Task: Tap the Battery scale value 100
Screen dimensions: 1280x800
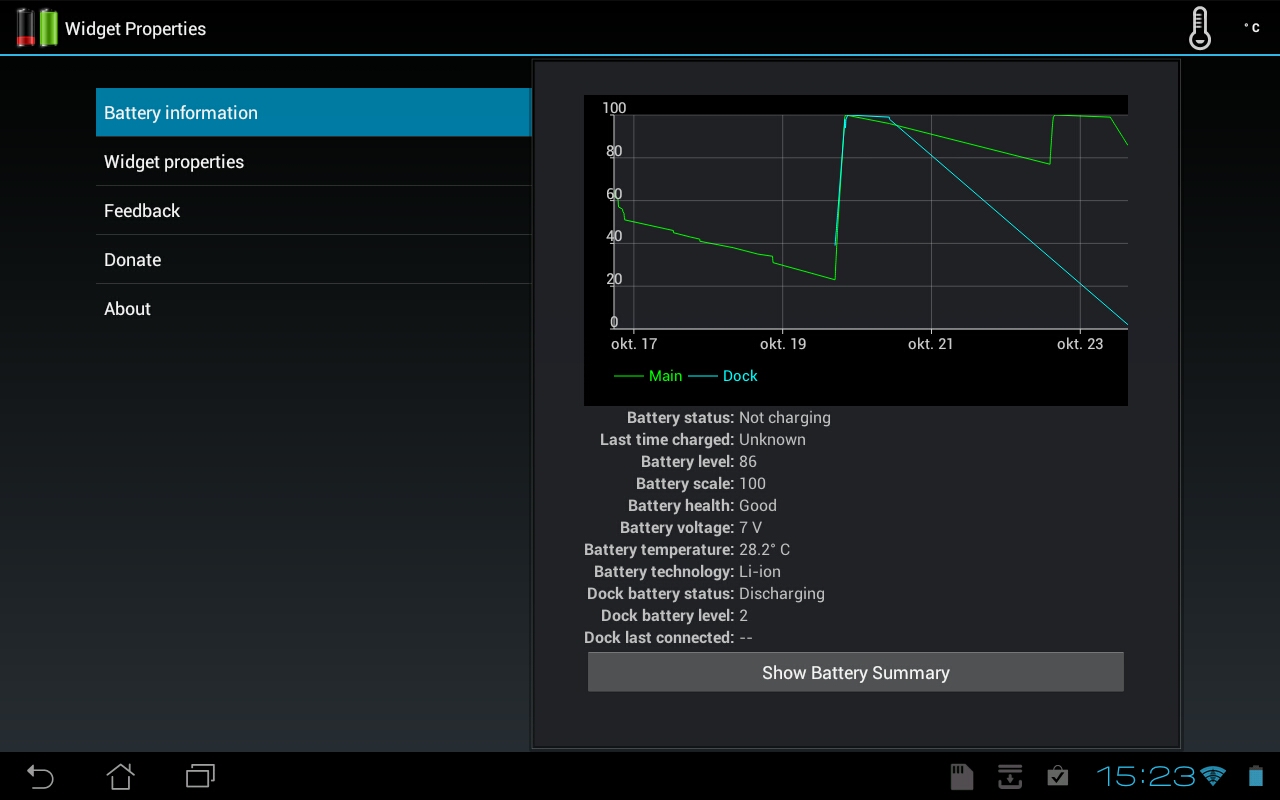Action: tap(752, 484)
